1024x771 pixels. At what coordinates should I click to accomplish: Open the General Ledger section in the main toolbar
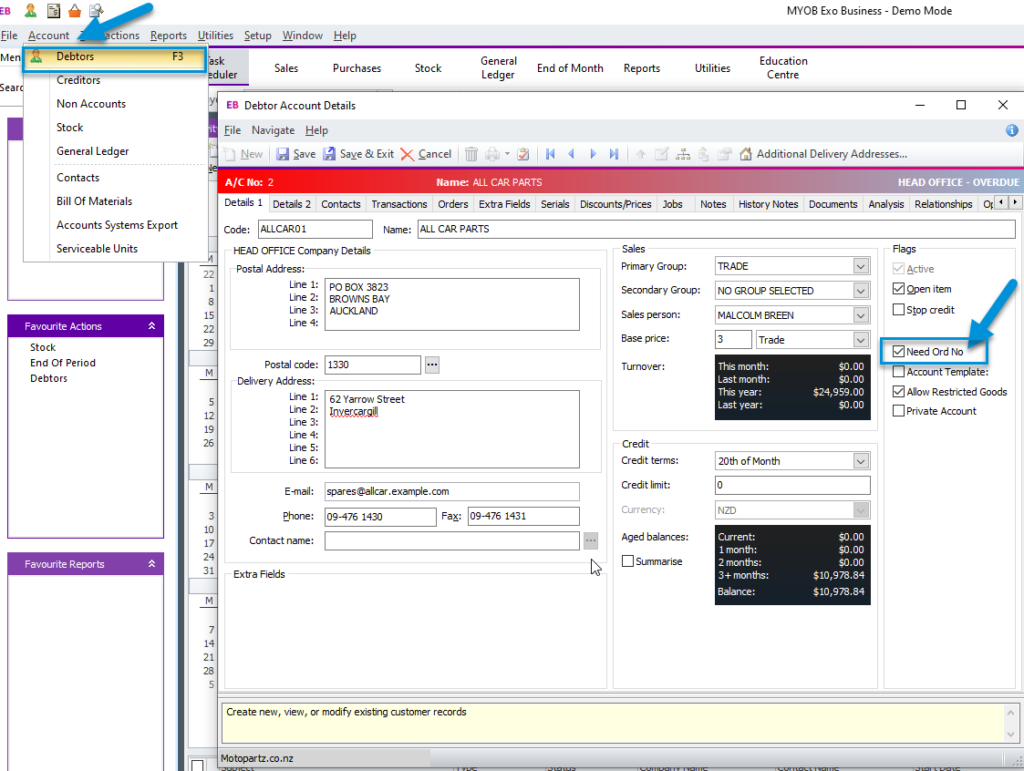[498, 68]
